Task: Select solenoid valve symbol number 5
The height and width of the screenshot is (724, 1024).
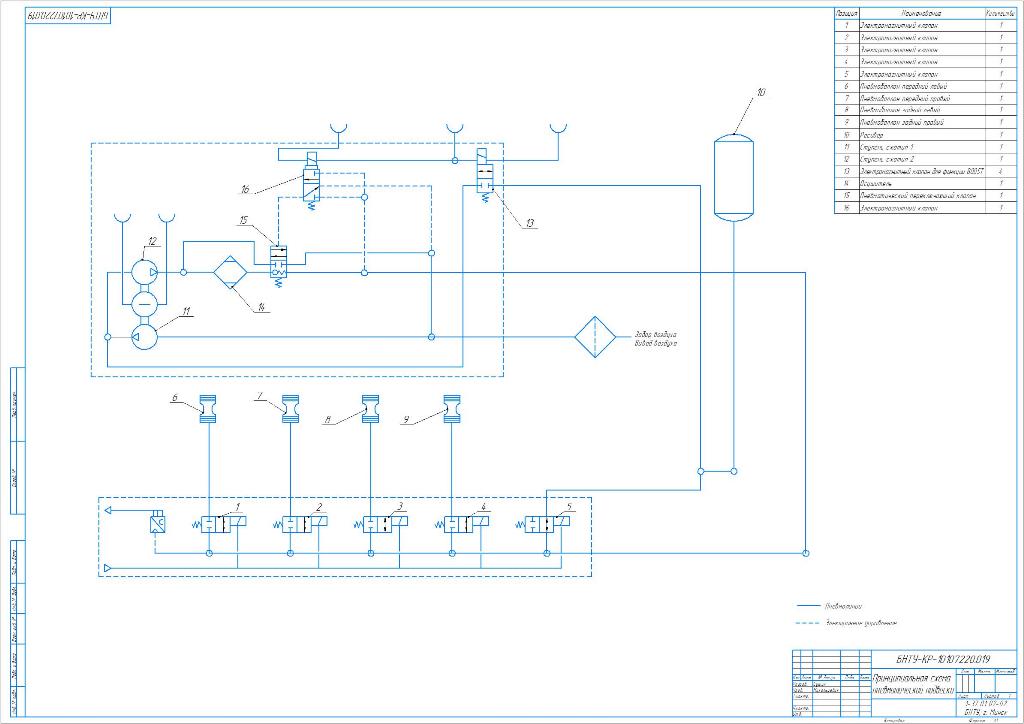Action: pos(547,524)
